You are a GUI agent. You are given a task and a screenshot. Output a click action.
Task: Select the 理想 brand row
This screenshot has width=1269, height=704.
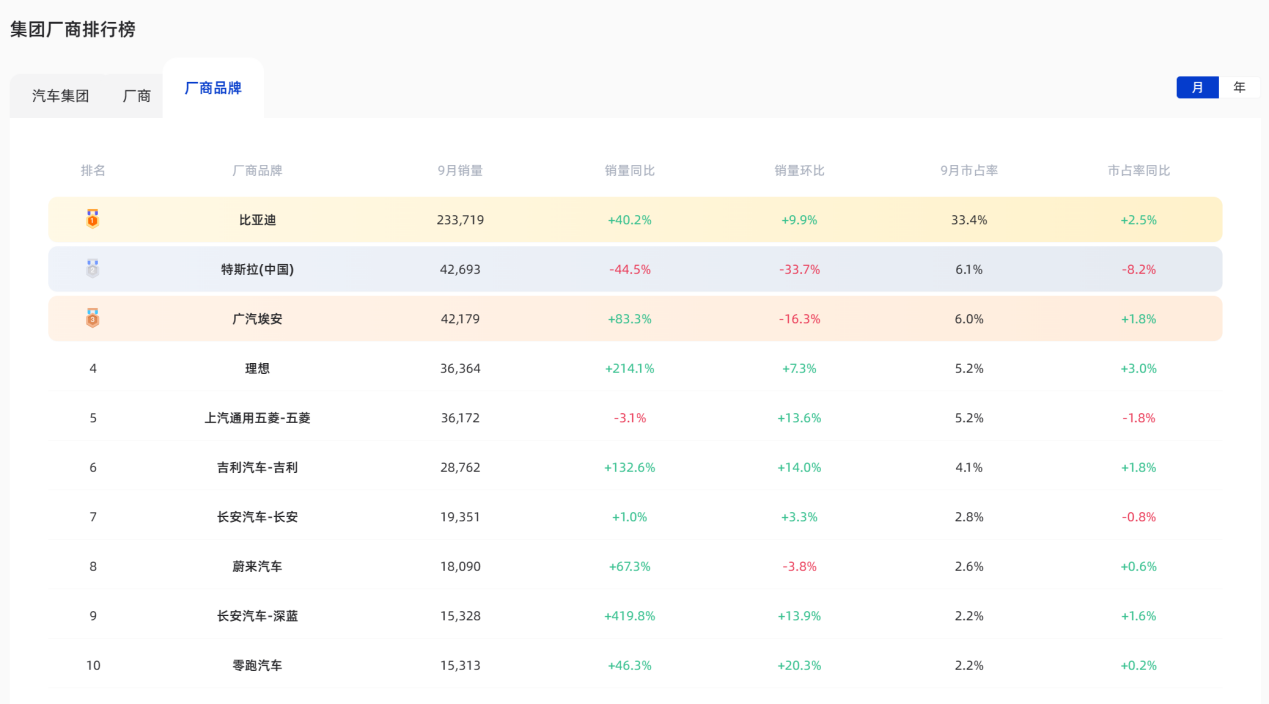point(257,368)
